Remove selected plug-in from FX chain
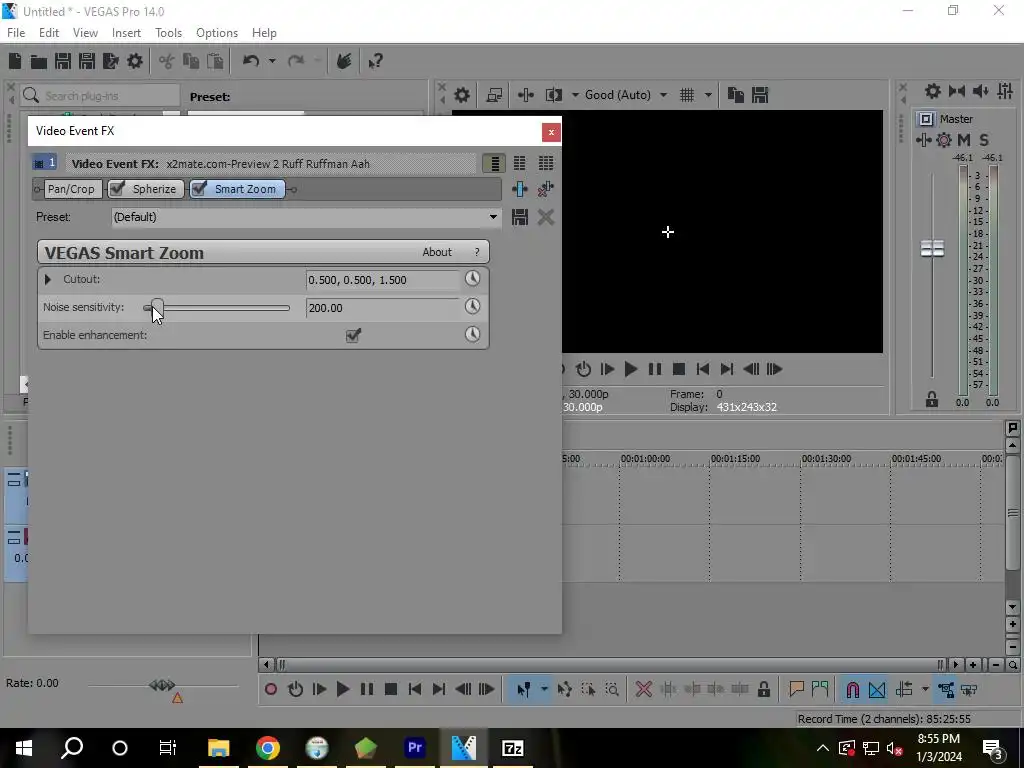This screenshot has height=768, width=1024. tap(545, 189)
